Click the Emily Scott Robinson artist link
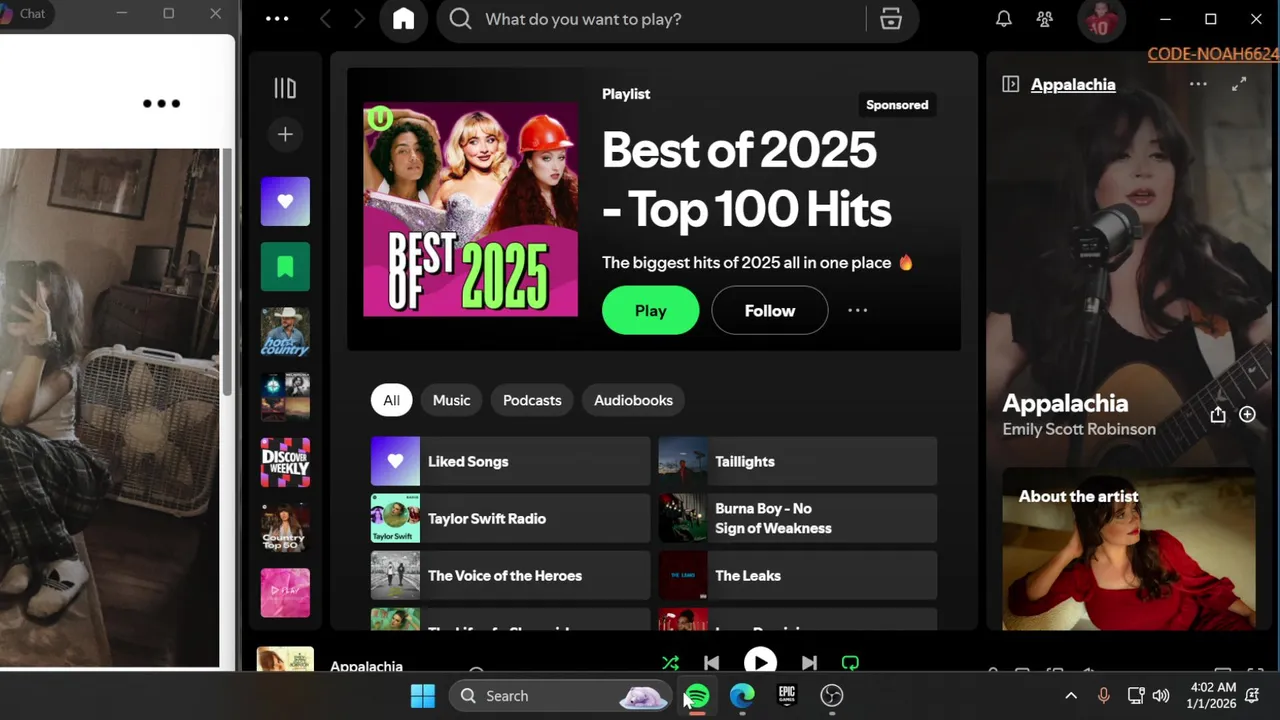Screen dimensions: 1280x720 pyautogui.click(x=1079, y=429)
